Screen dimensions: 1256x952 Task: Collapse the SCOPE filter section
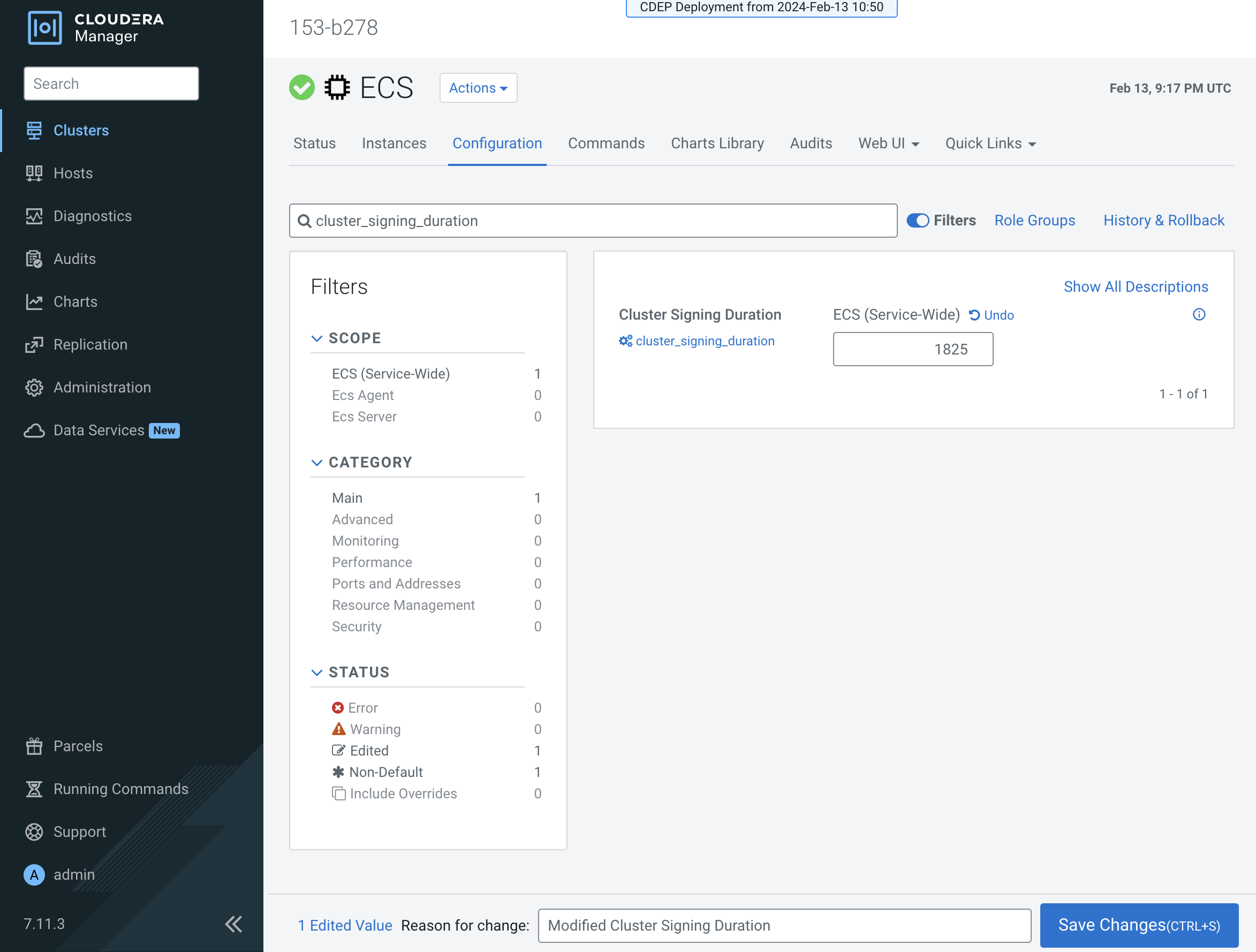(x=317, y=338)
